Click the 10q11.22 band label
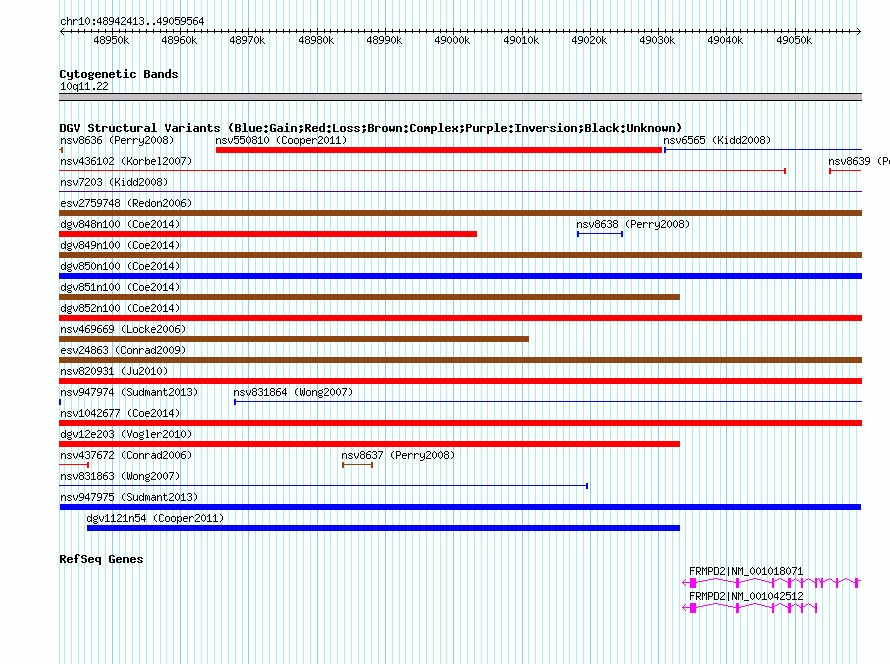The image size is (890, 664). (84, 86)
